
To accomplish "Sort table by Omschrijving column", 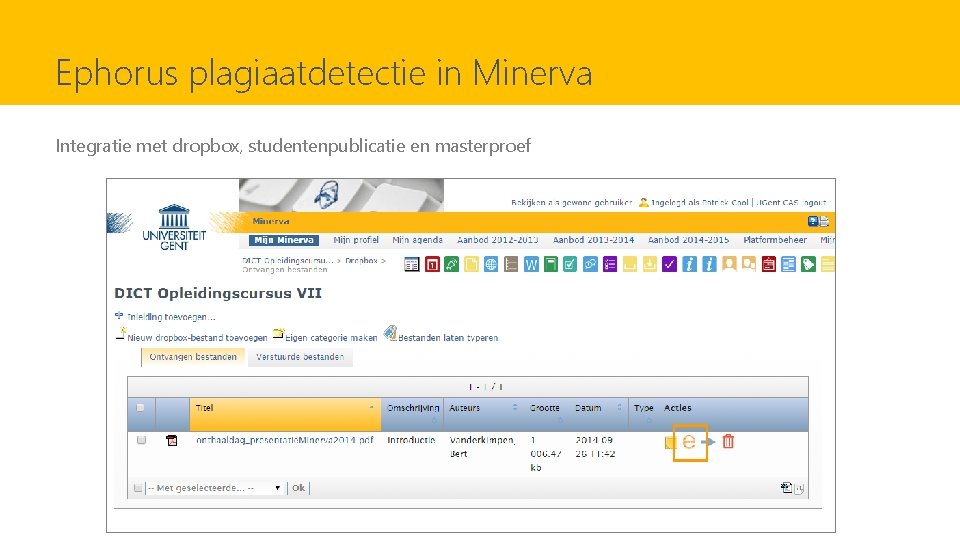I will pos(413,408).
